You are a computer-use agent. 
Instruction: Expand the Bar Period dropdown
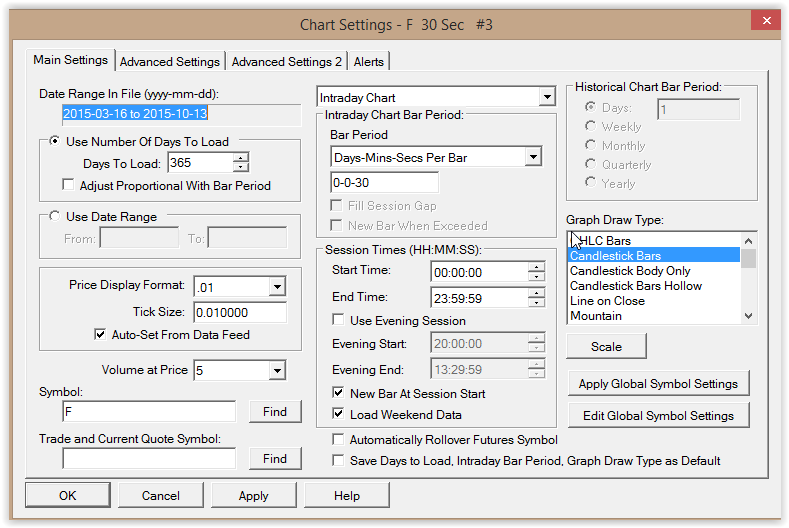point(532,157)
